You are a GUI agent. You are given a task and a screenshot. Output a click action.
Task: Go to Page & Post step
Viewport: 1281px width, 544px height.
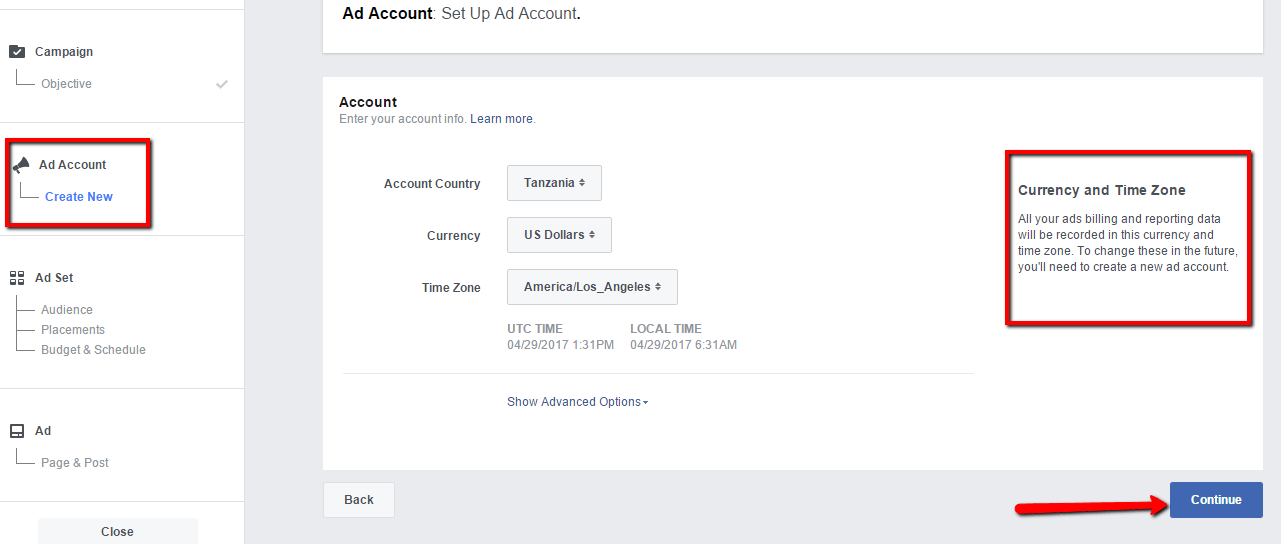pyautogui.click(x=75, y=463)
